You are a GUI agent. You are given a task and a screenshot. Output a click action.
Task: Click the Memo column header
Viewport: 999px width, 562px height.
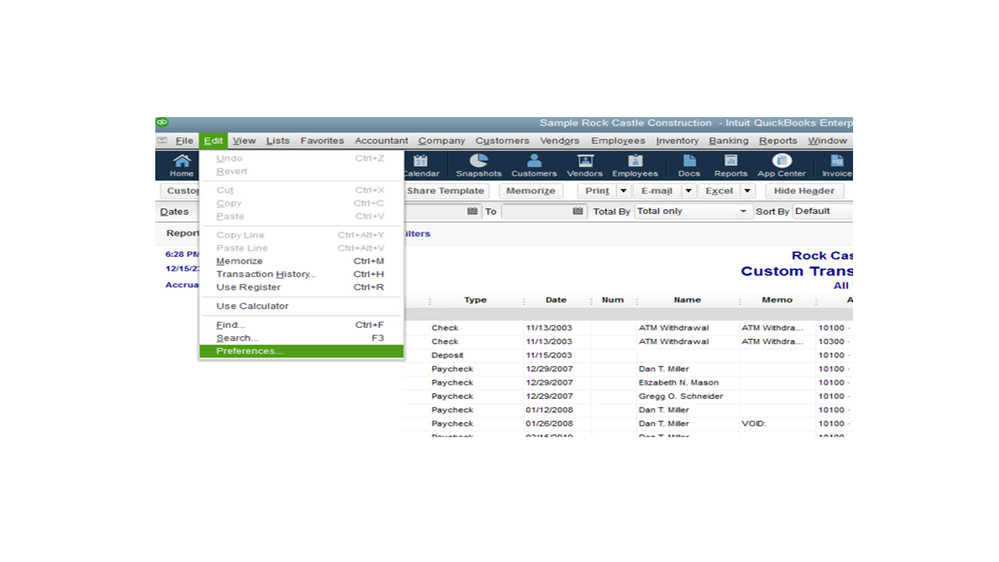coord(777,300)
